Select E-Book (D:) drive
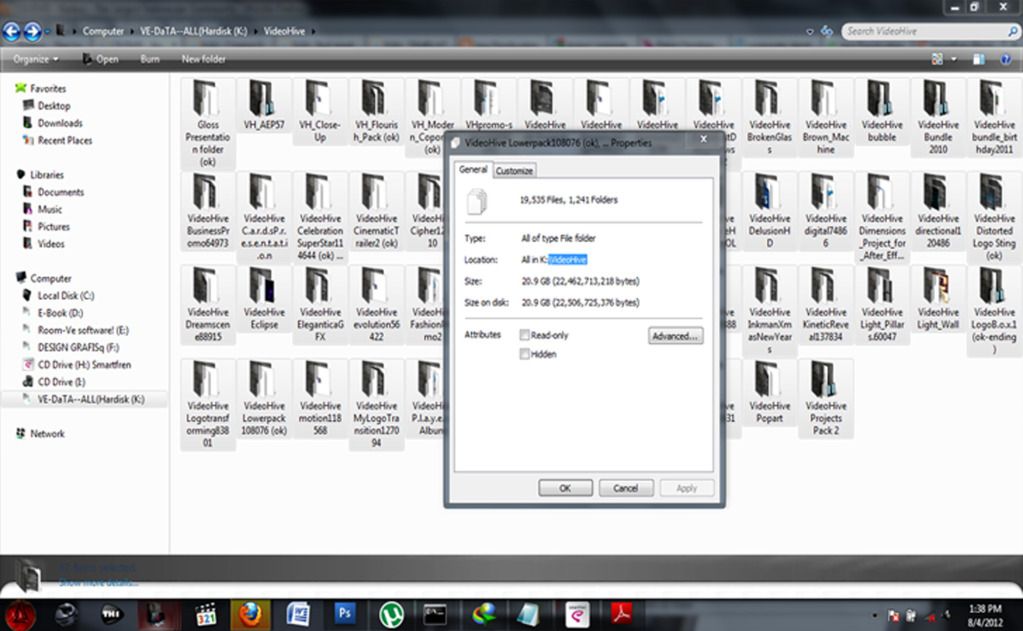Viewport: 1023px width, 631px height. tap(60, 313)
